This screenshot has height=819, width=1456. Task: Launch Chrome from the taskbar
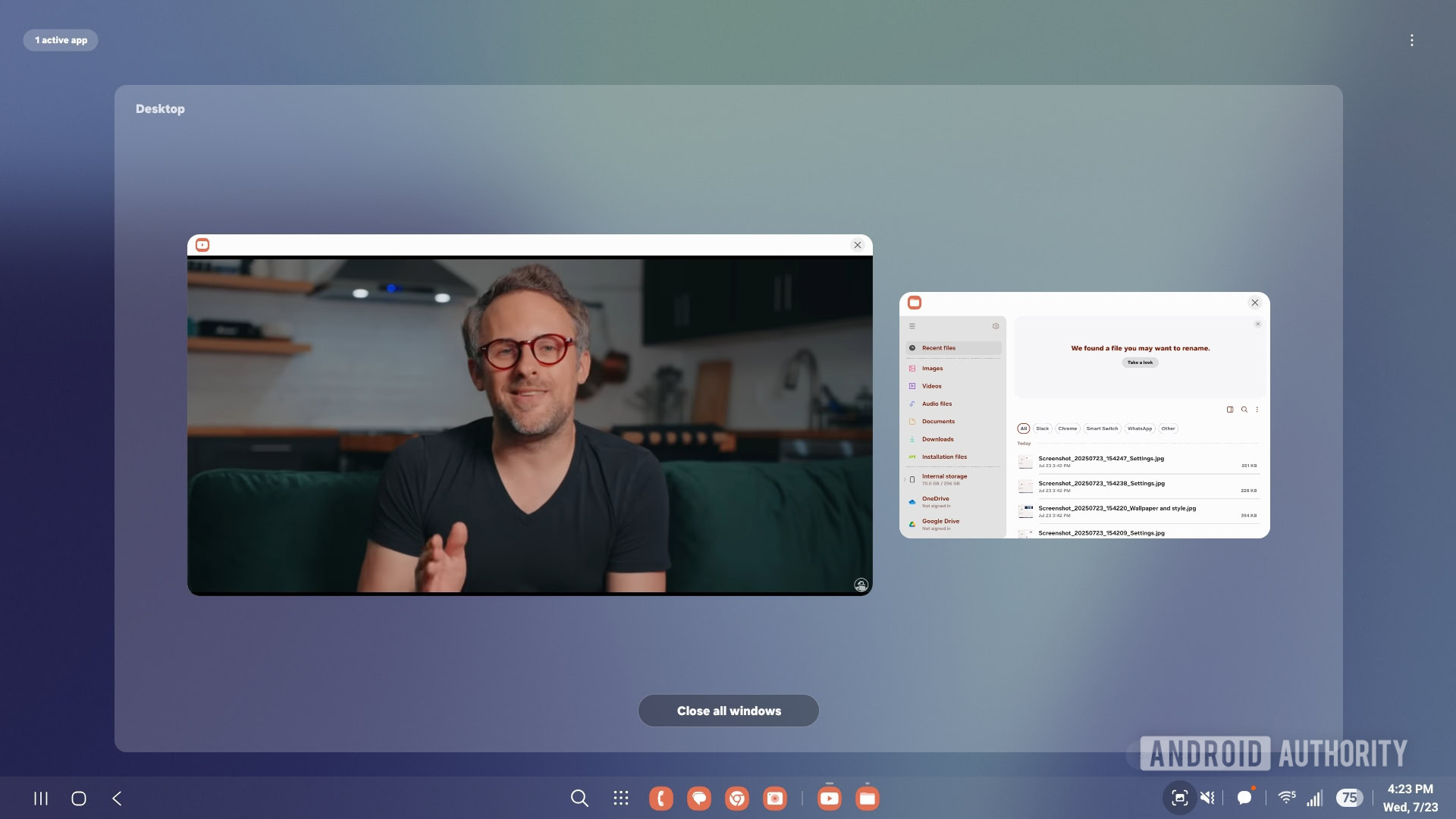coord(736,798)
